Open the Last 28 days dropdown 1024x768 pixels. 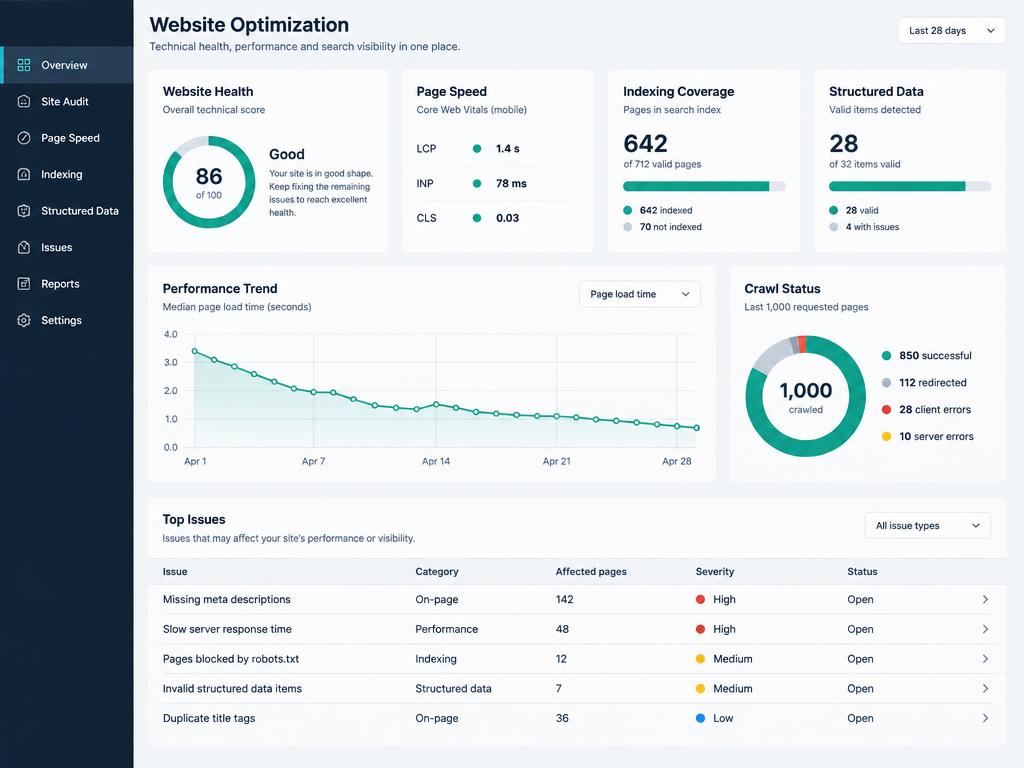click(952, 31)
